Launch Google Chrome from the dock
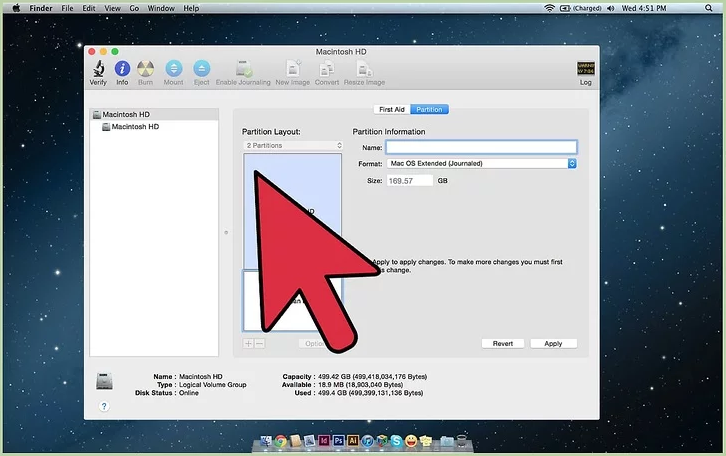The height and width of the screenshot is (456, 726). [x=281, y=441]
